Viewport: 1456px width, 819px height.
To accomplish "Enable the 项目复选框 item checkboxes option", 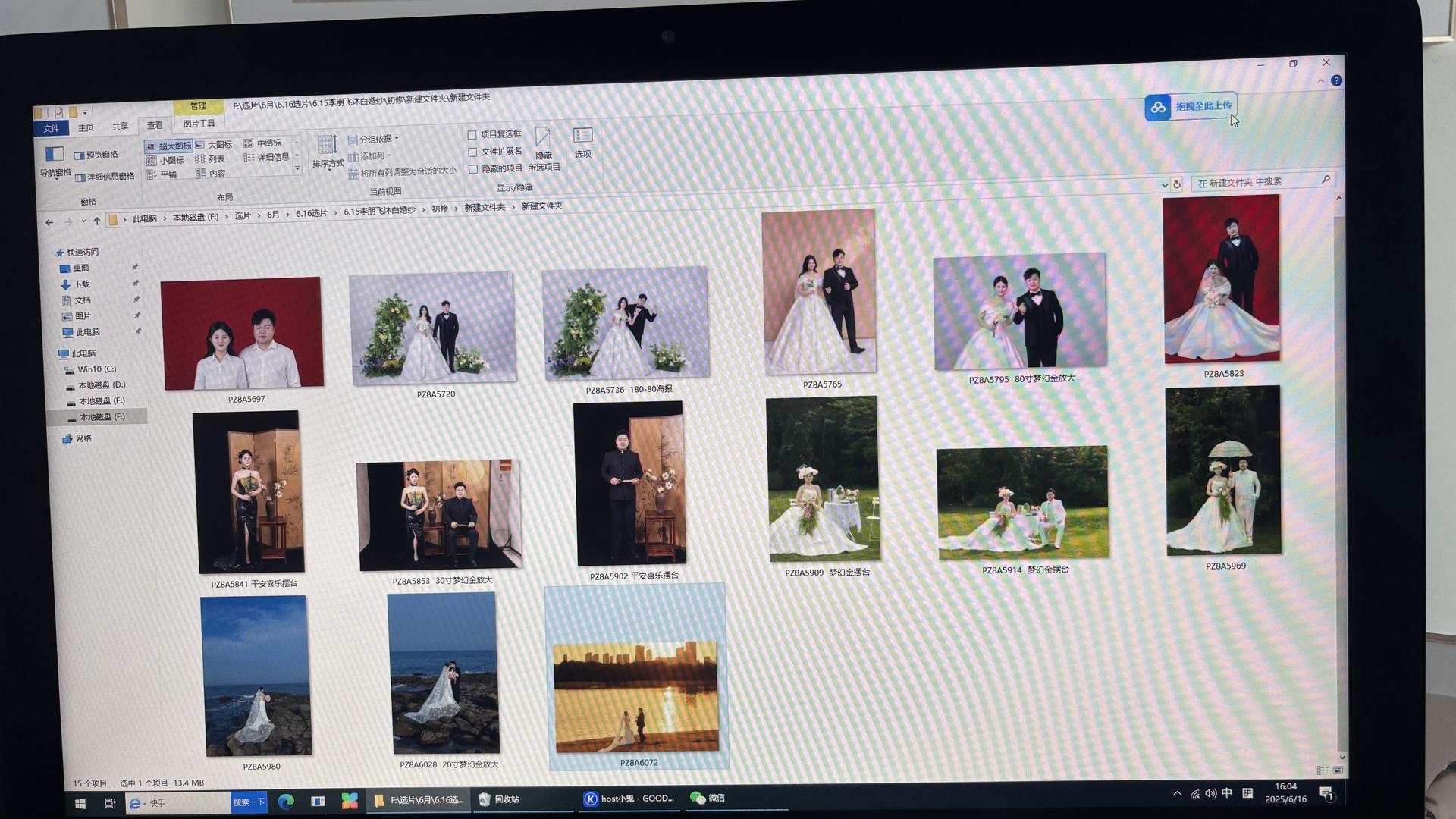I will click(x=472, y=135).
